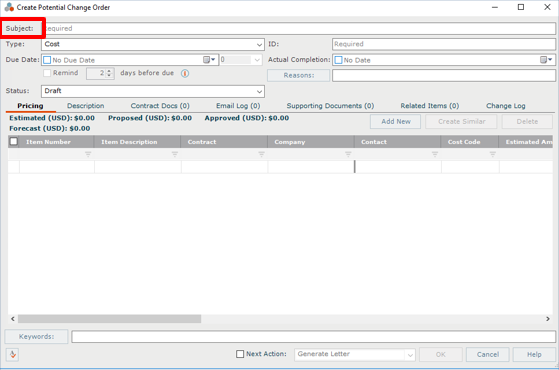Open the Related Items (0) tab
Screen dimensions: 559x370
click(x=430, y=106)
